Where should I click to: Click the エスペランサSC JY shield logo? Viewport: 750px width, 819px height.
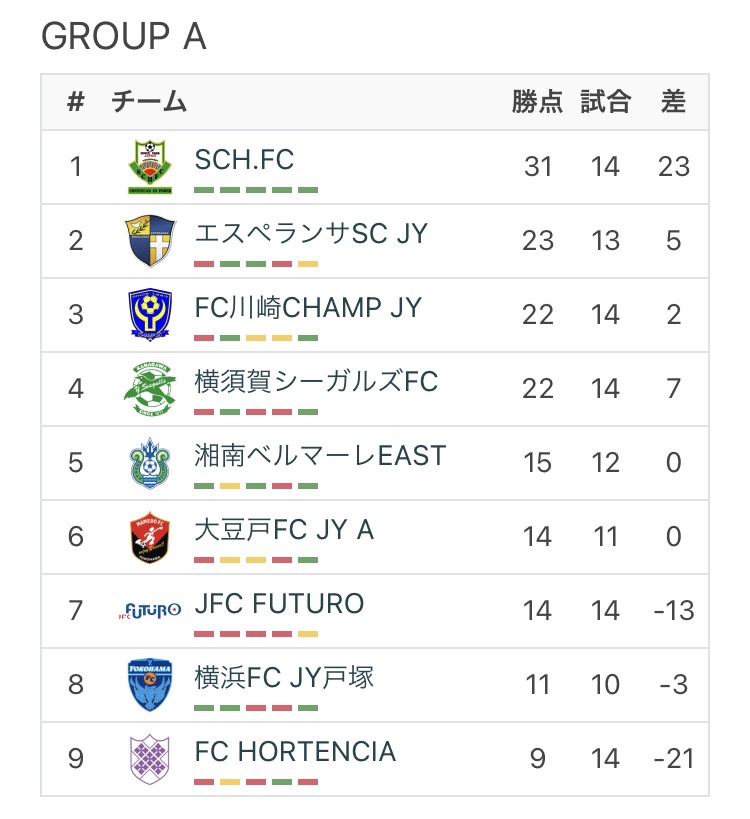(150, 240)
